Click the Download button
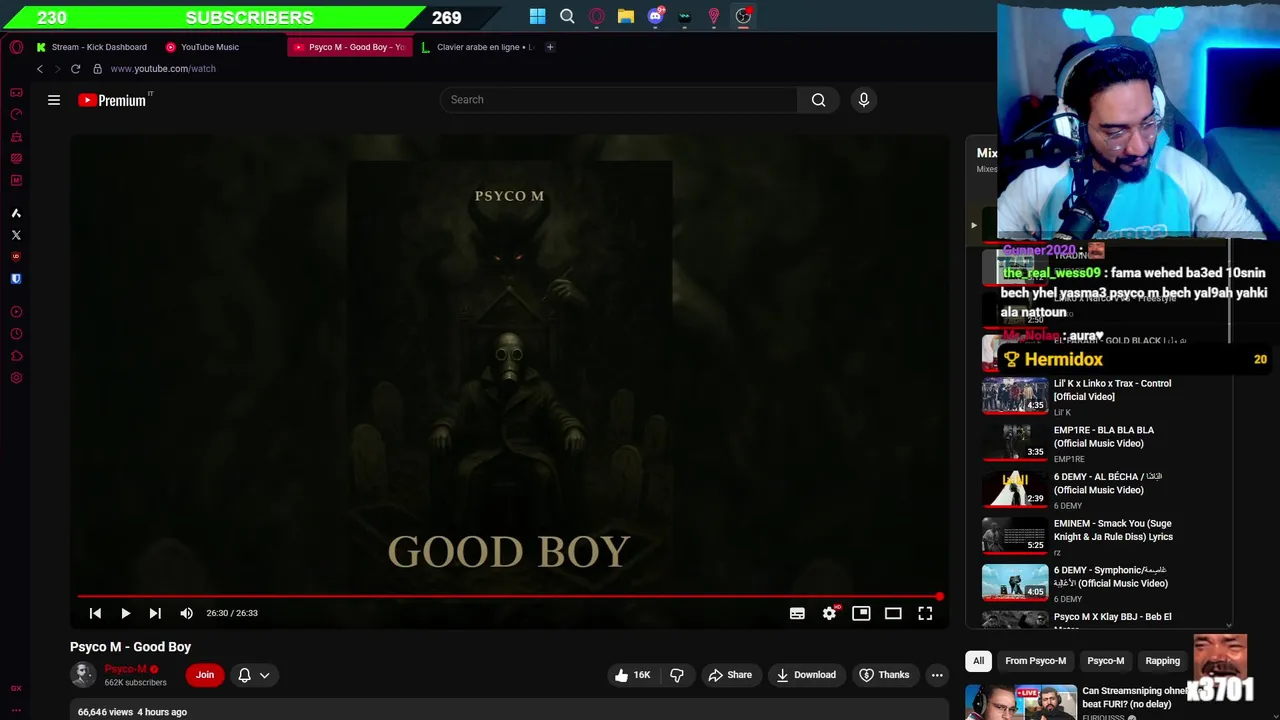Viewport: 1280px width, 720px height. pyautogui.click(x=806, y=675)
